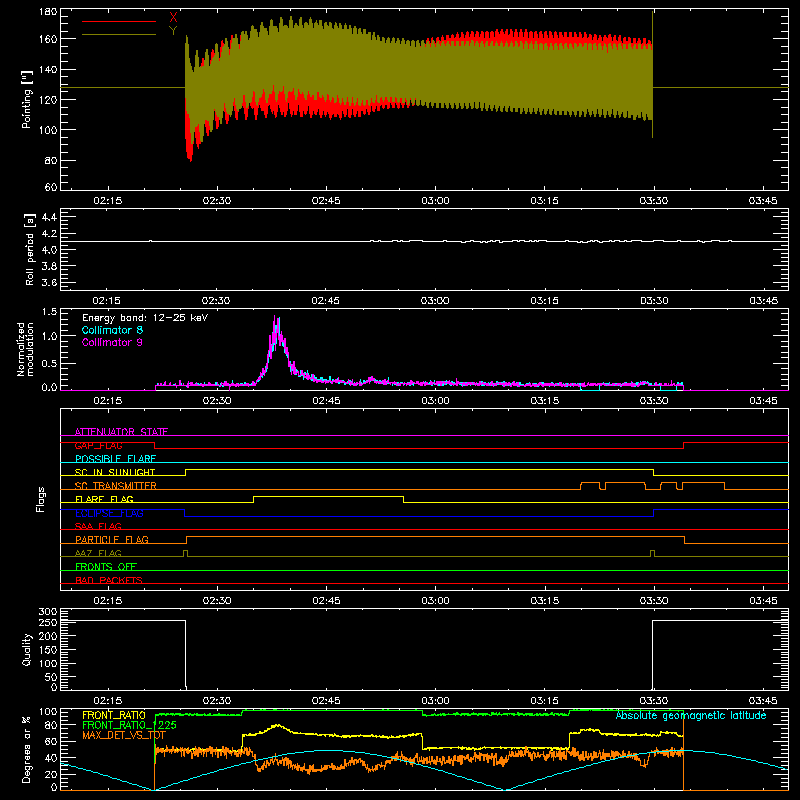Click the olive Y legend line in pointing plot
The height and width of the screenshot is (800, 800).
click(x=119, y=34)
